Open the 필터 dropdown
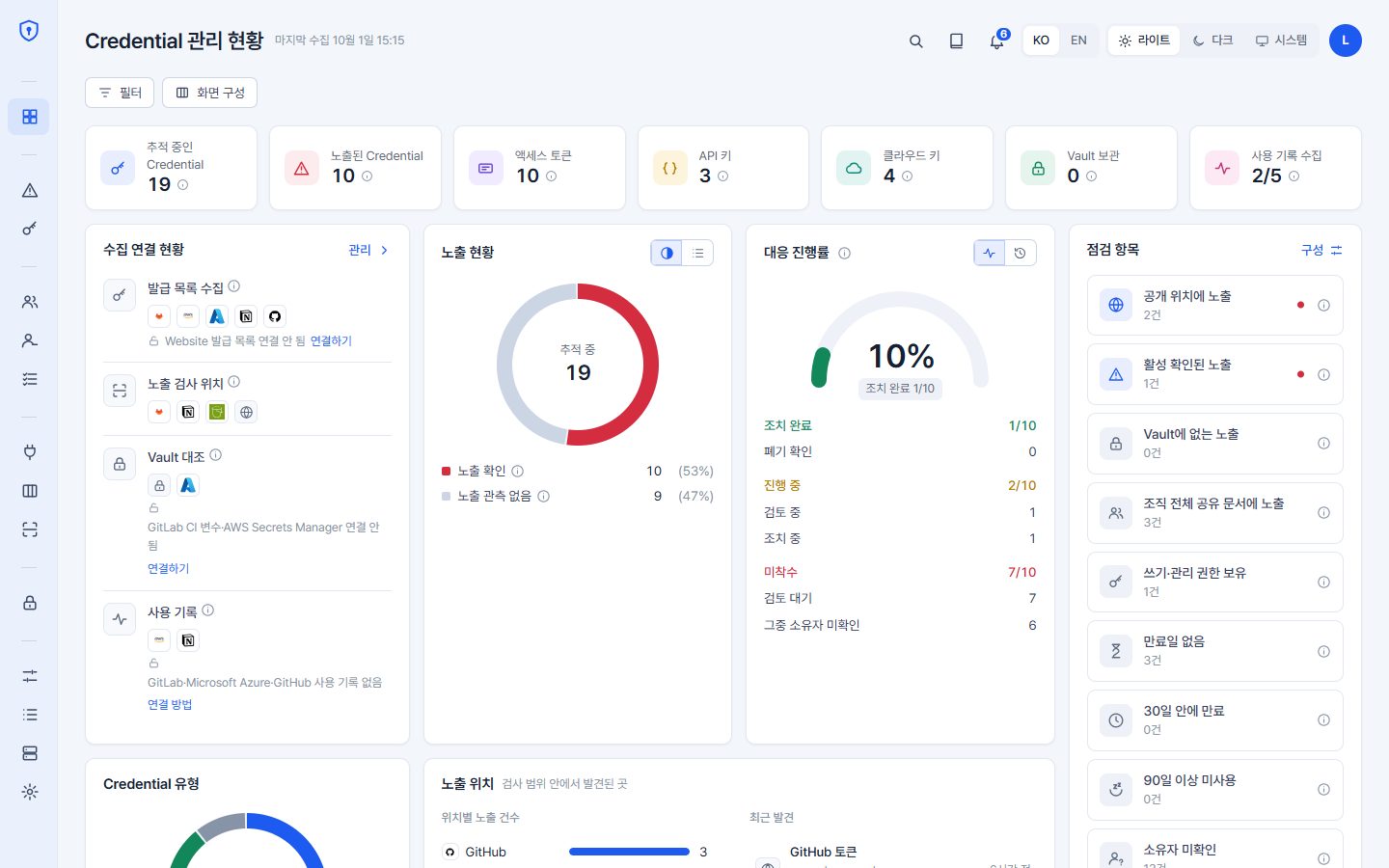 coord(120,93)
